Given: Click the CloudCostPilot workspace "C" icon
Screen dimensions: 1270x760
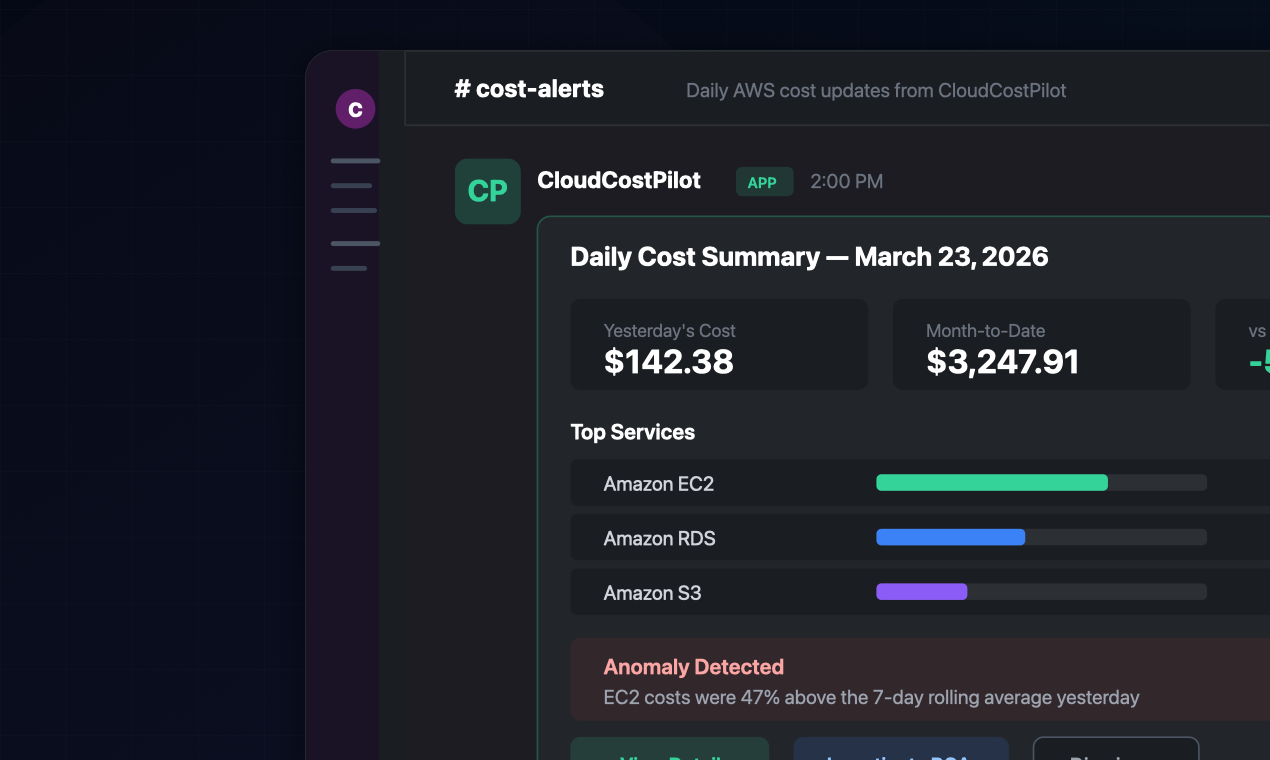Looking at the screenshot, I should (x=355, y=108).
